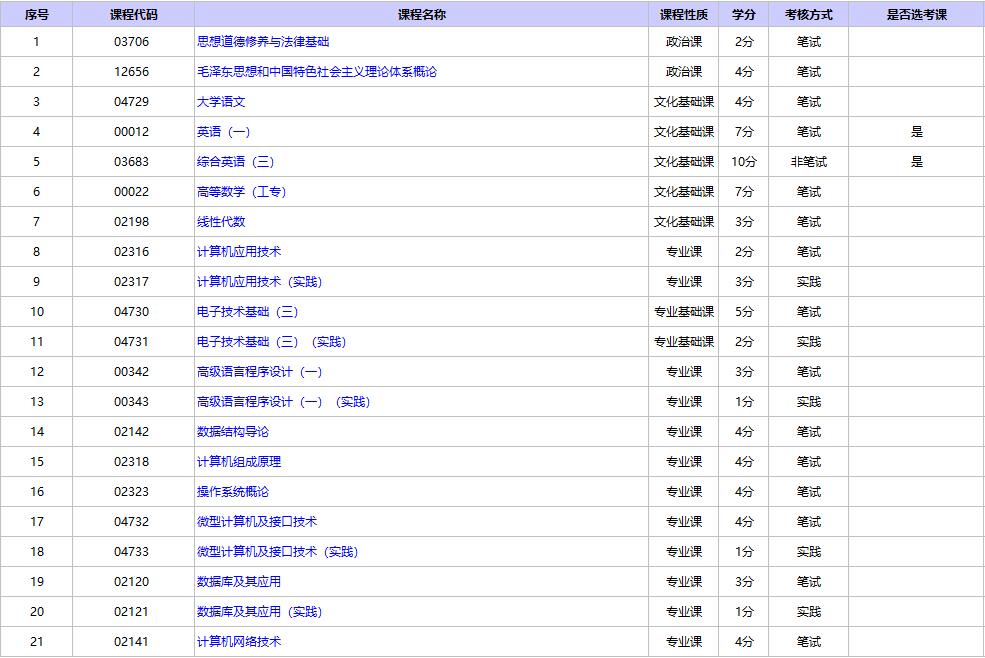985x658 pixels.
Task: Open the 线性代数 course link
Action: coord(221,222)
